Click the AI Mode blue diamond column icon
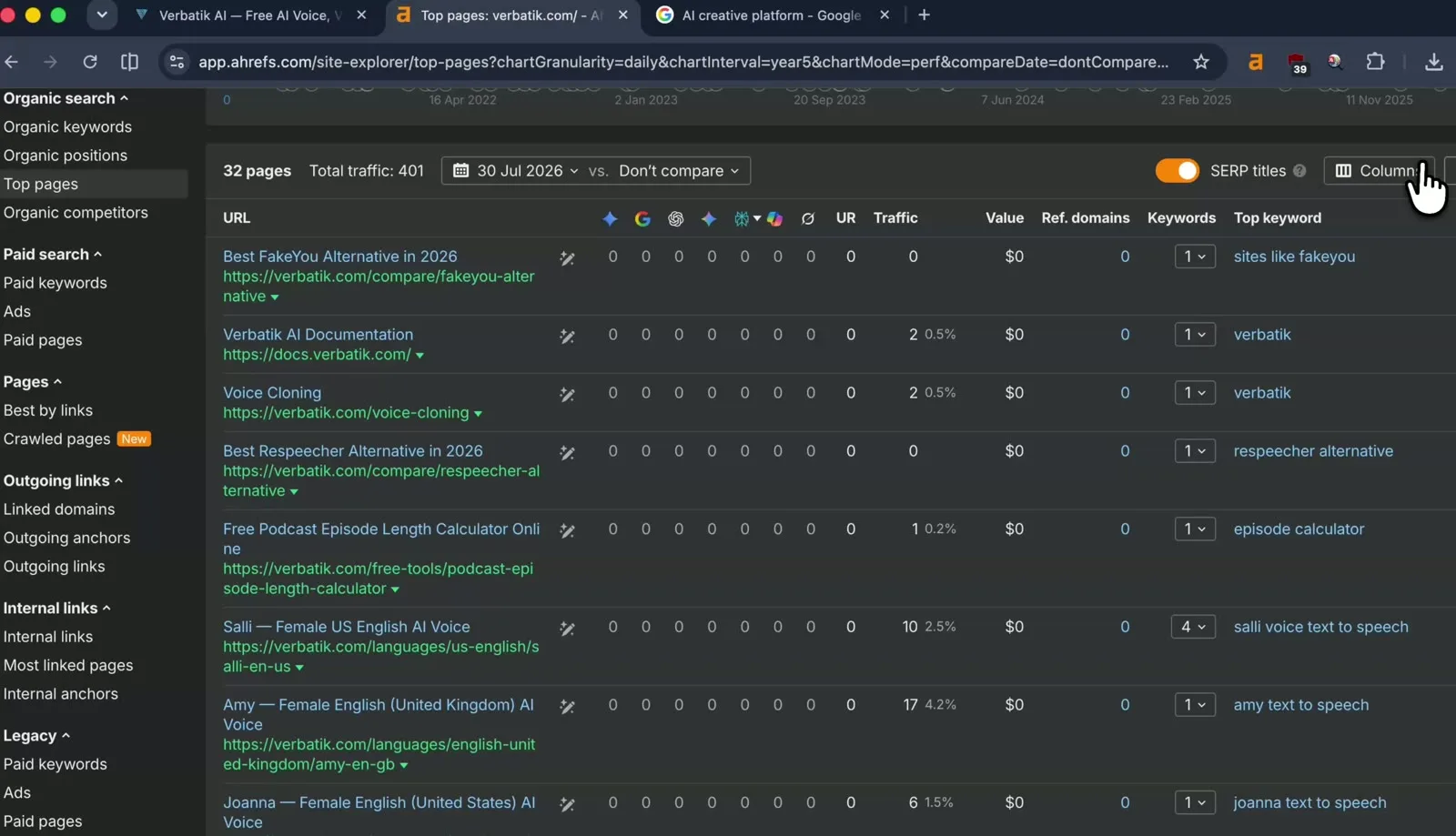Viewport: 1456px width, 836px height. tap(709, 218)
